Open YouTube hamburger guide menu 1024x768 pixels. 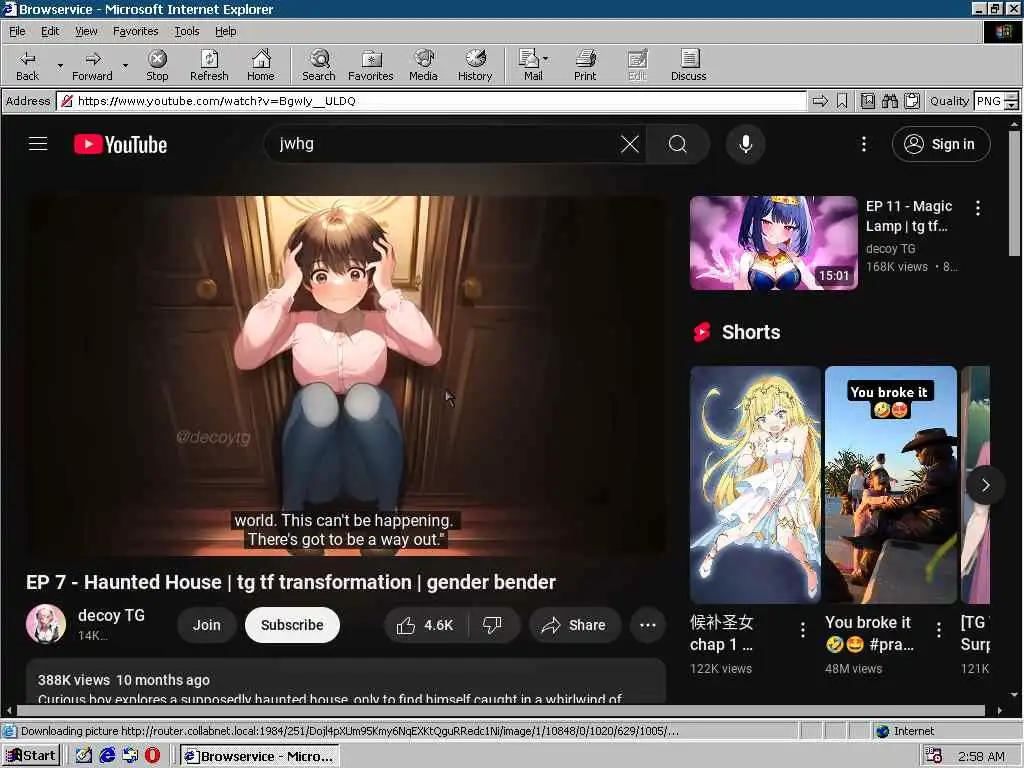(x=38, y=144)
